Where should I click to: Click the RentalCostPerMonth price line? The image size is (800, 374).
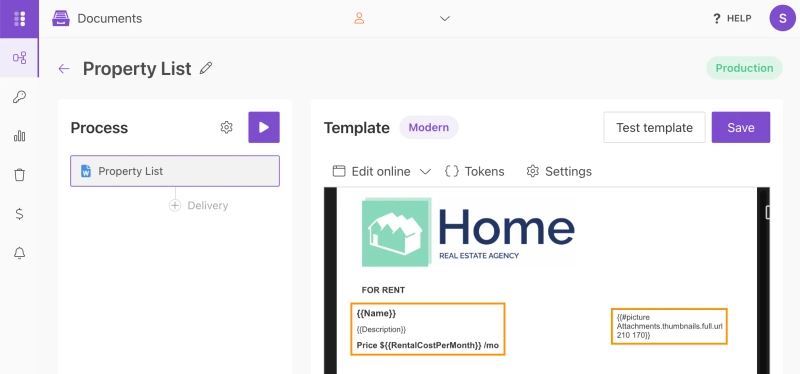428,345
